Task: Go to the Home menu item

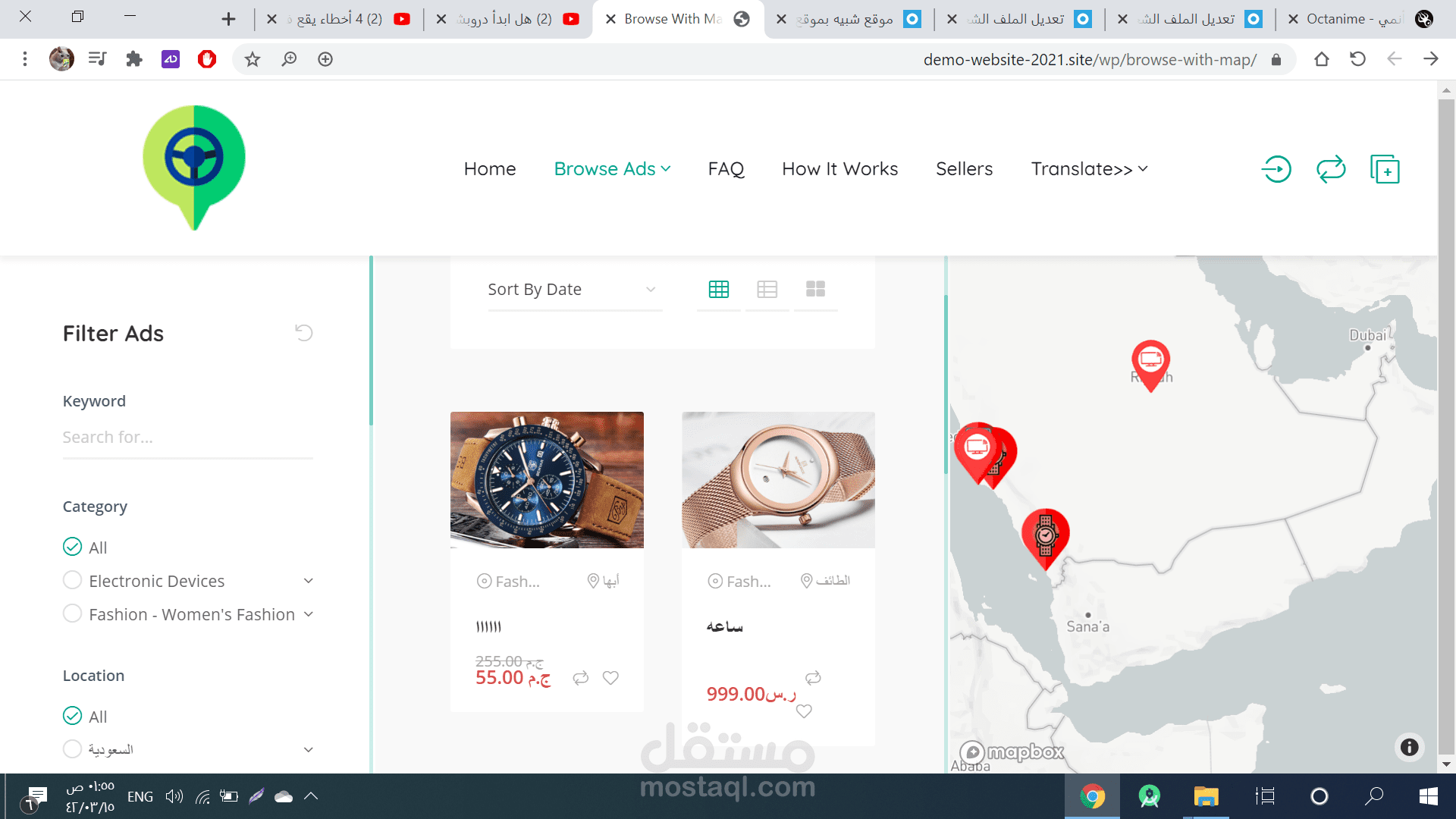Action: point(490,169)
